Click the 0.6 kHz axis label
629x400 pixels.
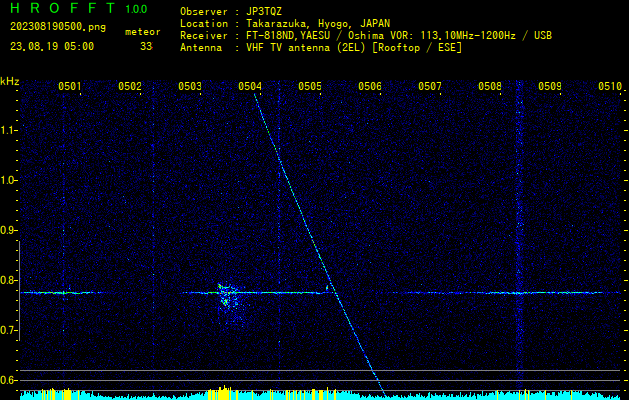(x=9, y=380)
